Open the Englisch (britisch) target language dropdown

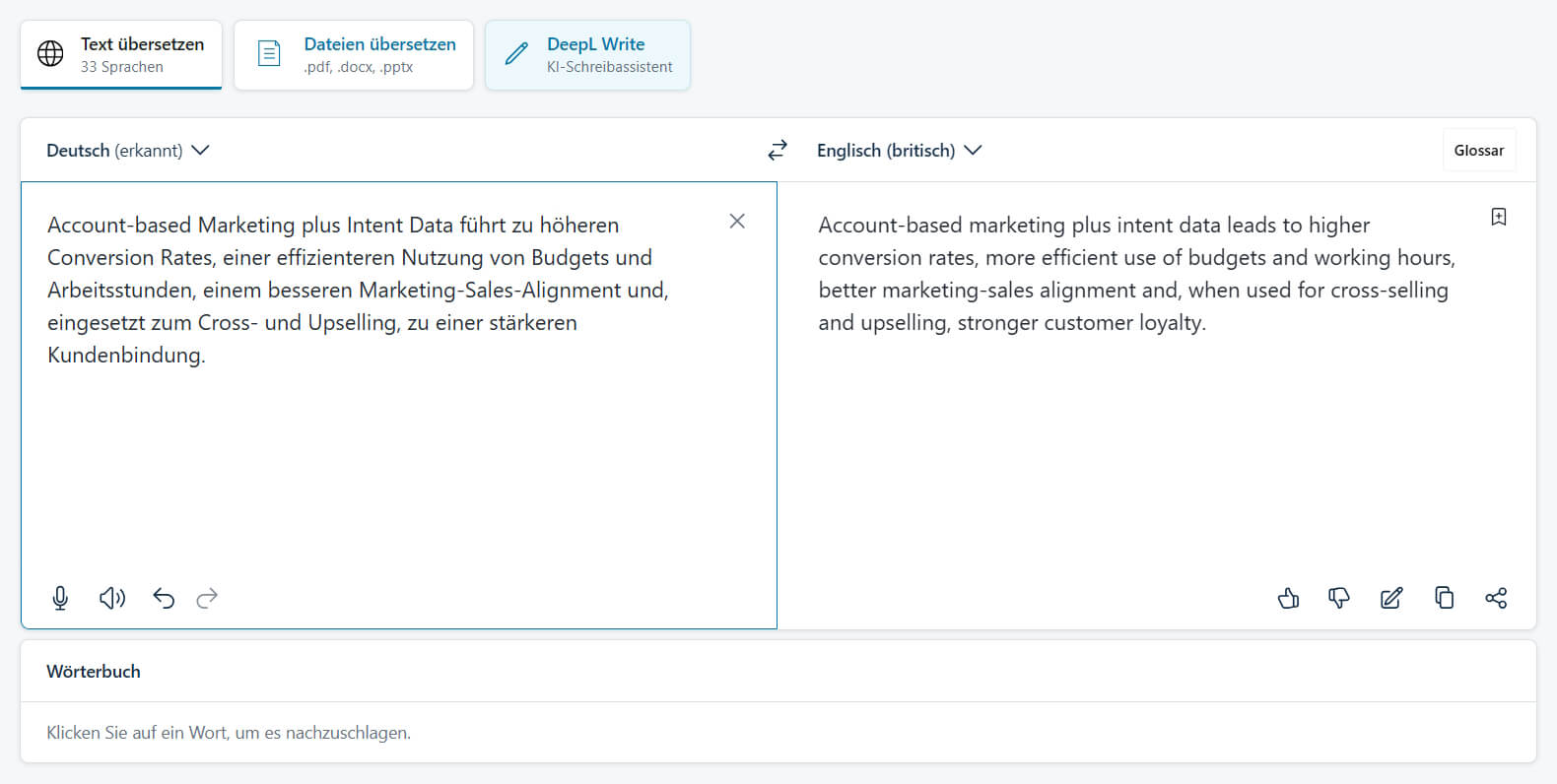(x=899, y=151)
